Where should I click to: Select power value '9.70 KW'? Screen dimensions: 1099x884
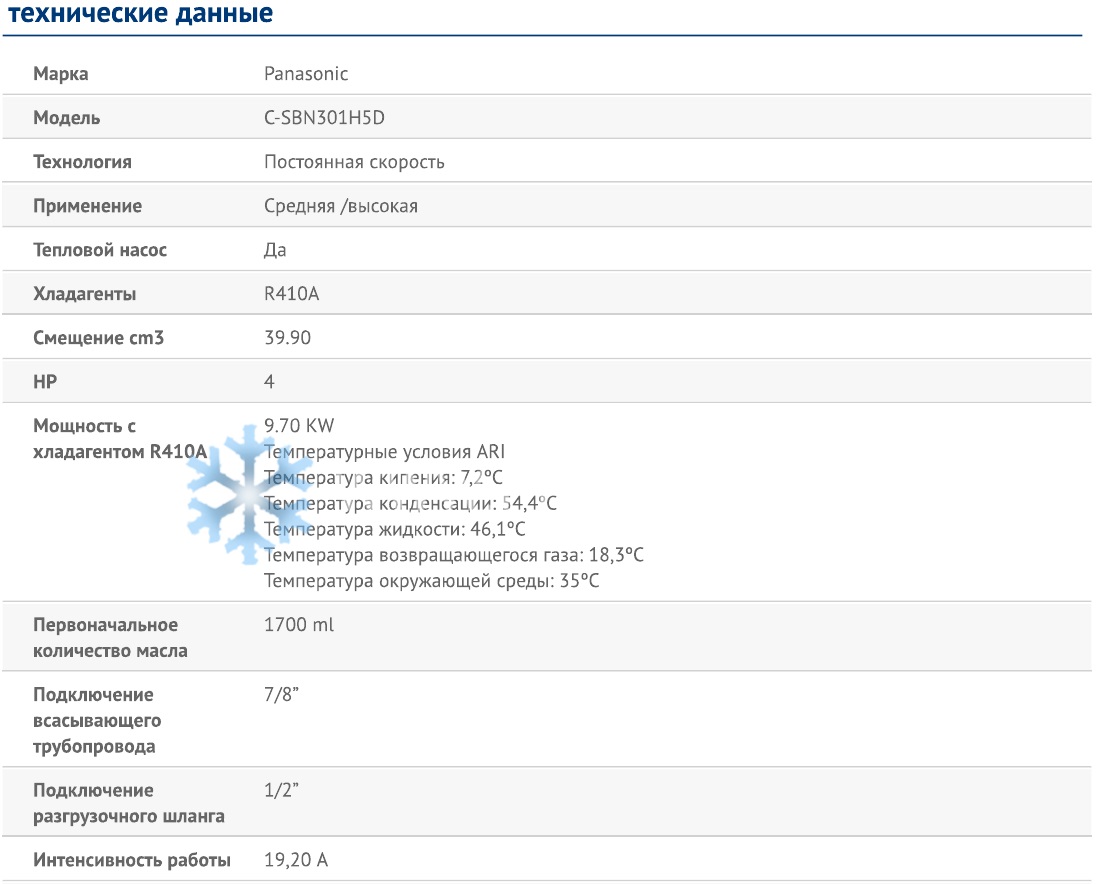pos(299,426)
